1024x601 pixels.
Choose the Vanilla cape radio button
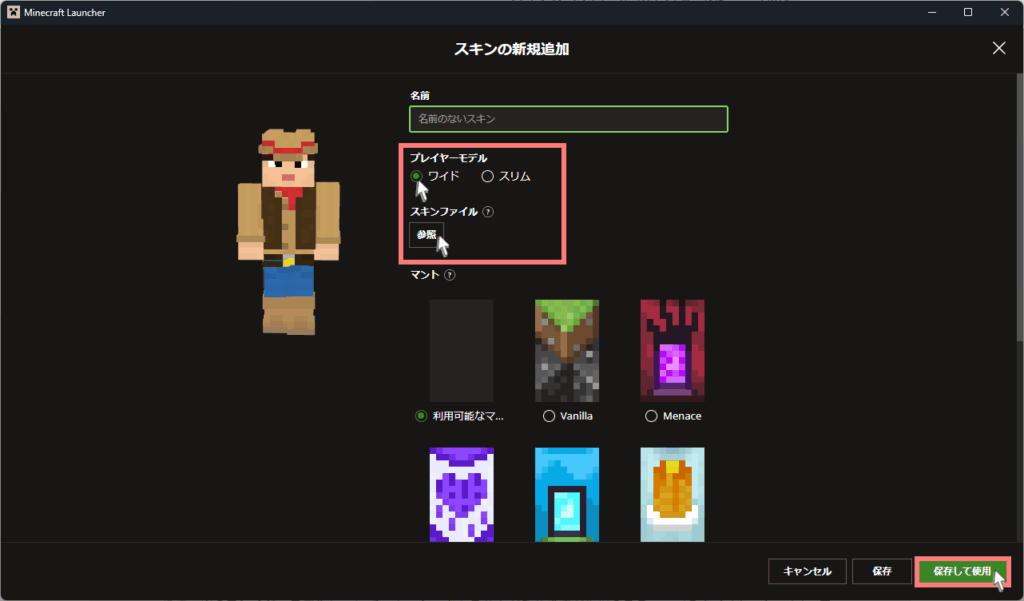click(x=548, y=416)
